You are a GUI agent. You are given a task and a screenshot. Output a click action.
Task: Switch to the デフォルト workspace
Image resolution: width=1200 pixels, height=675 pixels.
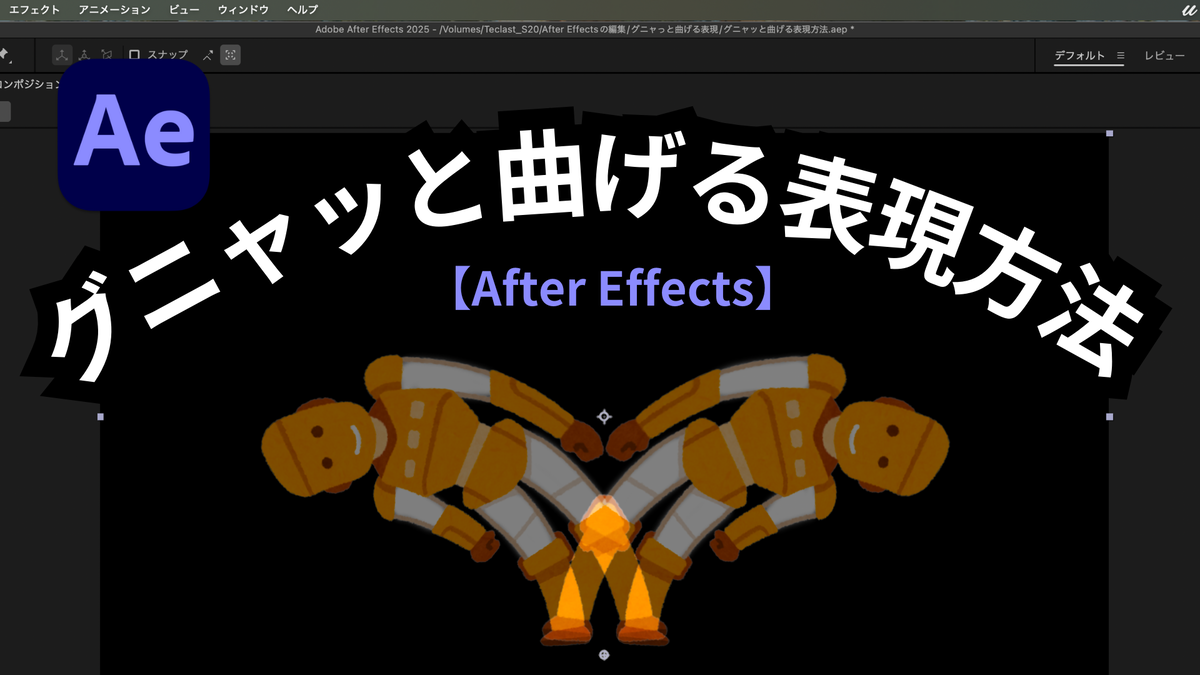point(1079,56)
